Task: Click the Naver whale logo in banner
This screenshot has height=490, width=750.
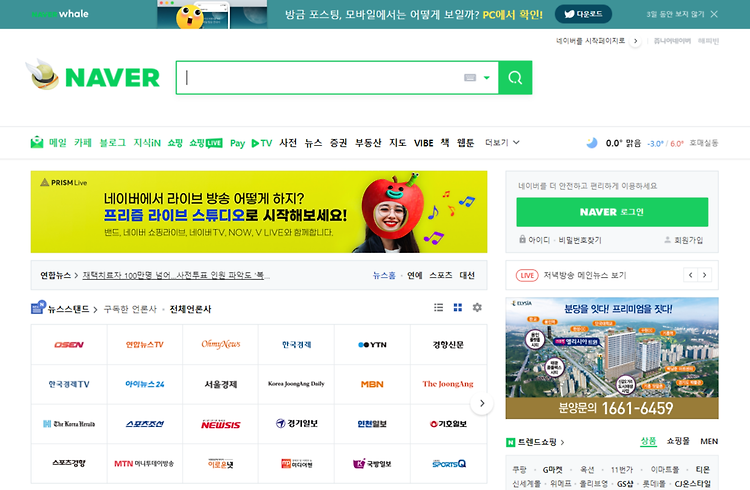Action: [x=60, y=14]
